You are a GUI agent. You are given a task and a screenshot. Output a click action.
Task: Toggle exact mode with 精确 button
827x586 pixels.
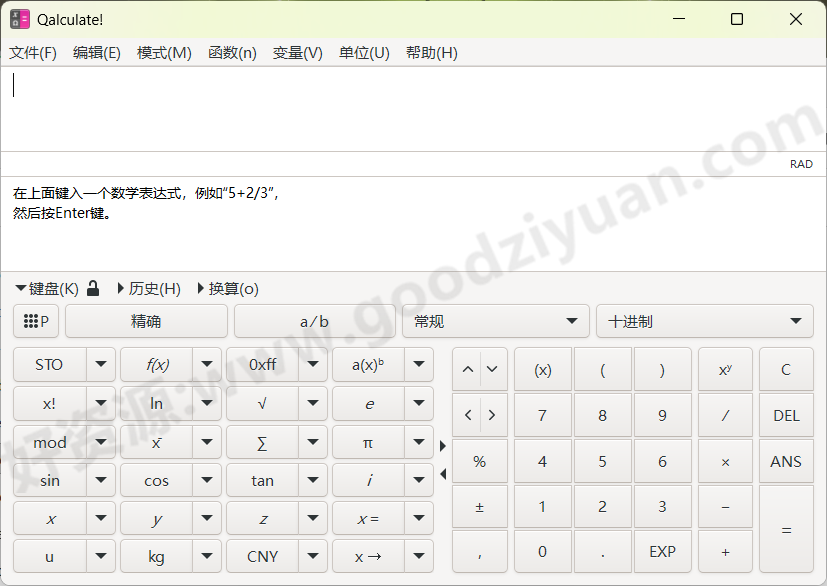coord(144,321)
